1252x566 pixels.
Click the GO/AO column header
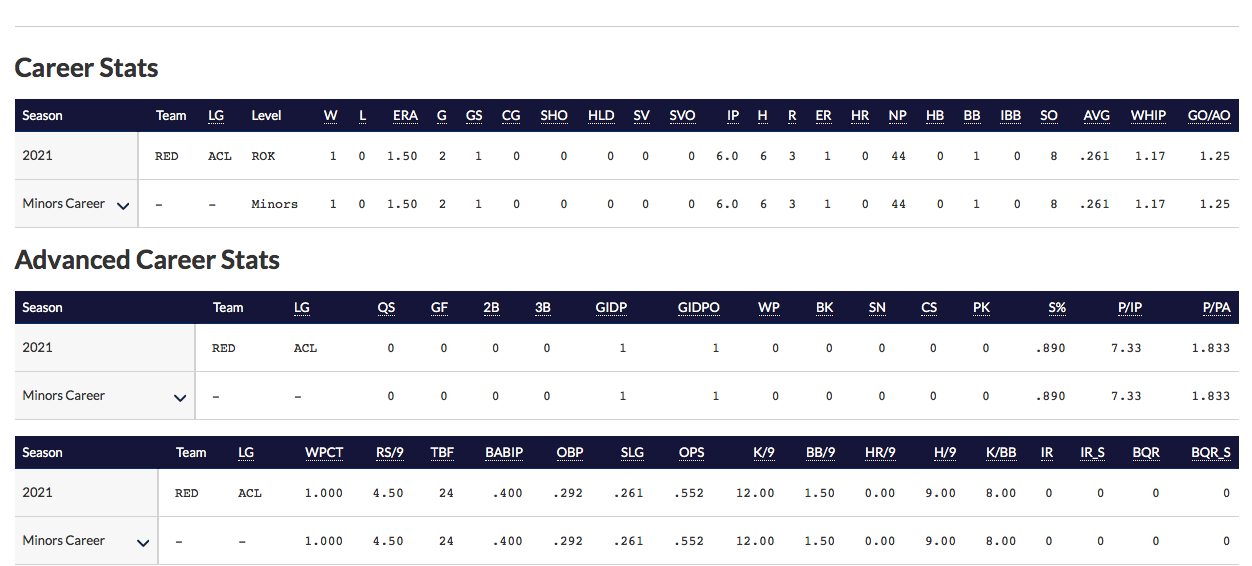(1209, 116)
